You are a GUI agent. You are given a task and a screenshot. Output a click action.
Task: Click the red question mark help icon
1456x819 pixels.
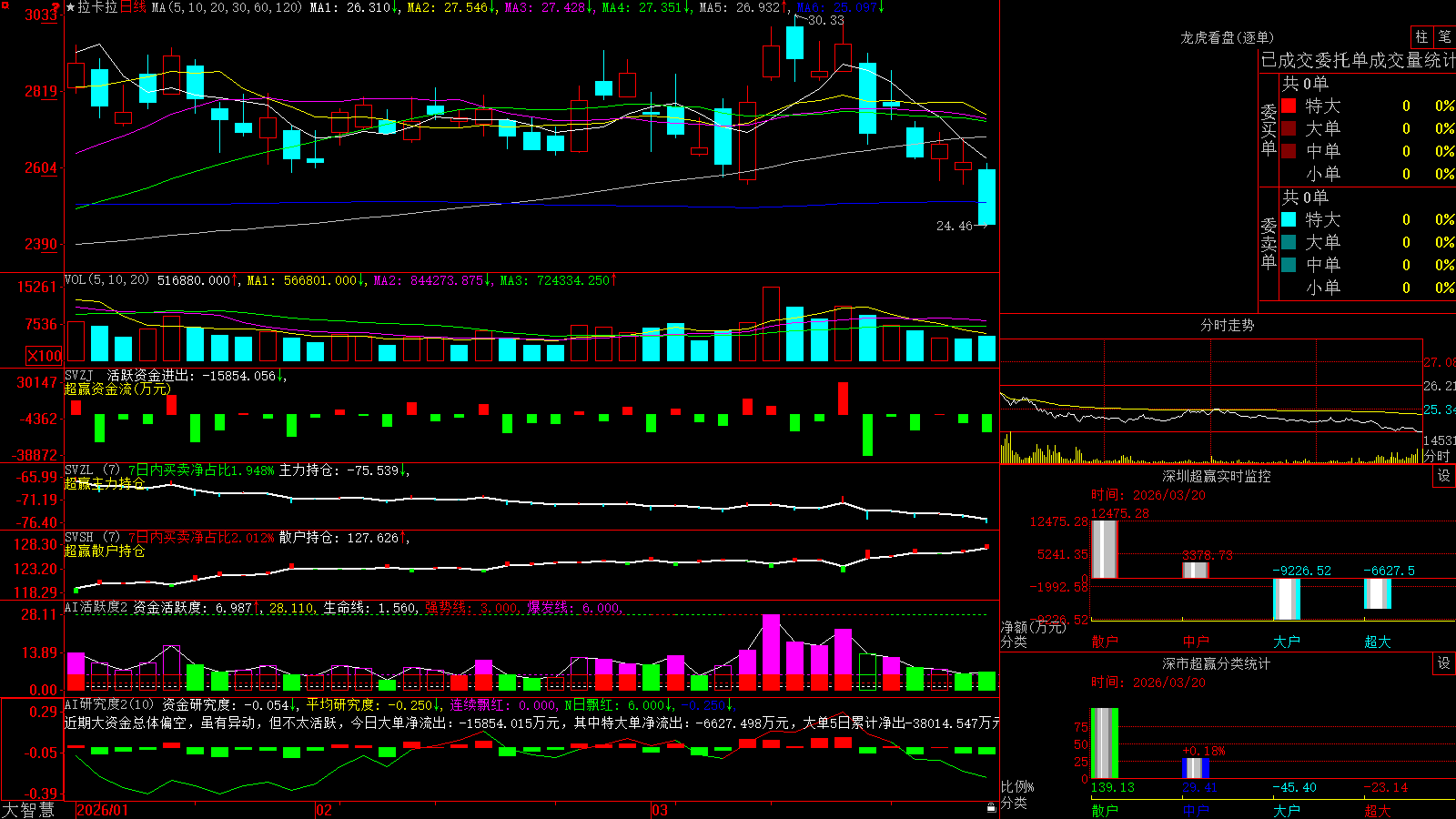pyautogui.click(x=56, y=7)
